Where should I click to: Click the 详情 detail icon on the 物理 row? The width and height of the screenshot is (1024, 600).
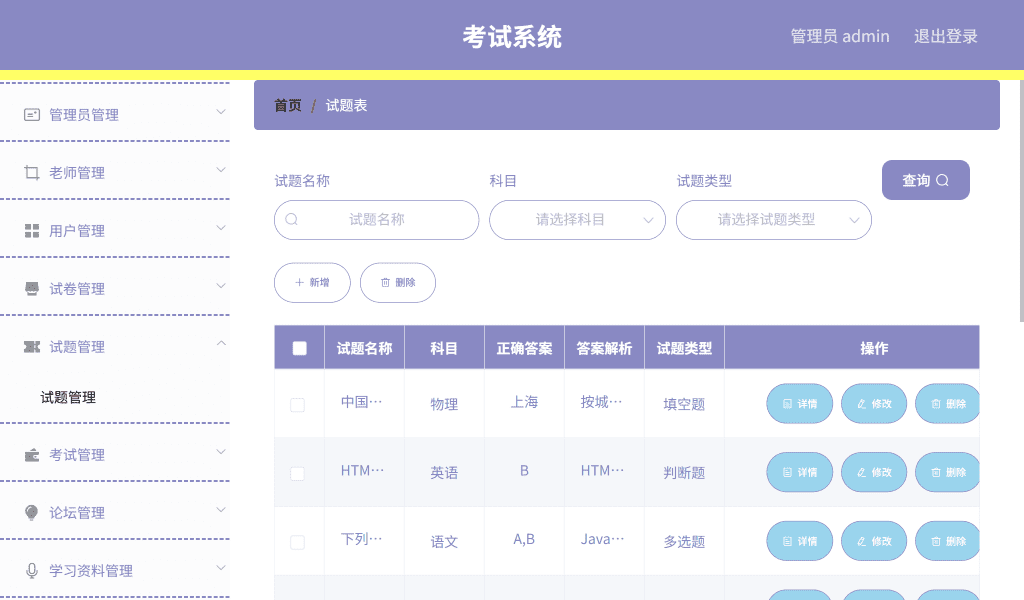(x=788, y=404)
